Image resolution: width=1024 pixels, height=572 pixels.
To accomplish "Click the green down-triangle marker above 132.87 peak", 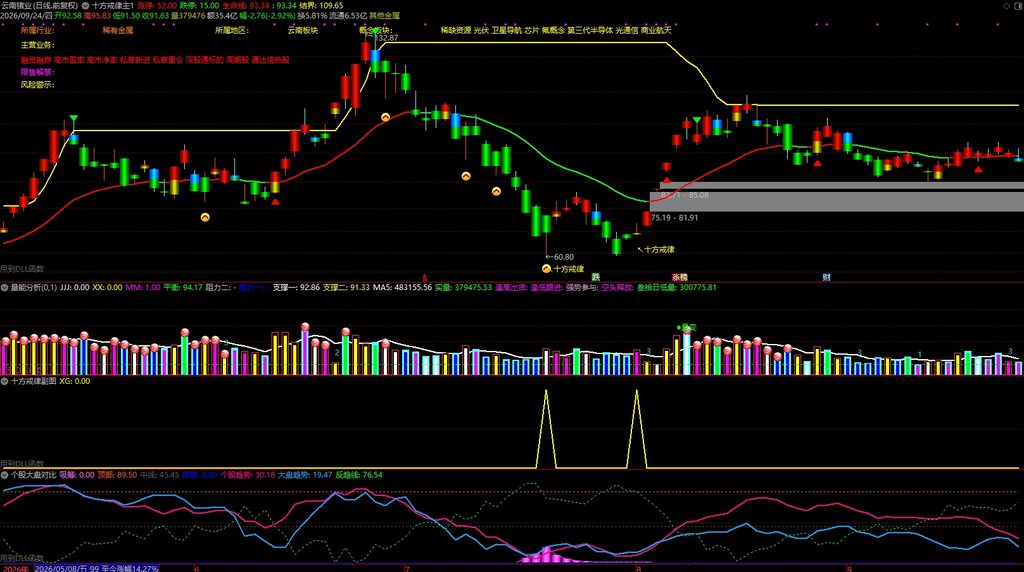I will coord(375,31).
